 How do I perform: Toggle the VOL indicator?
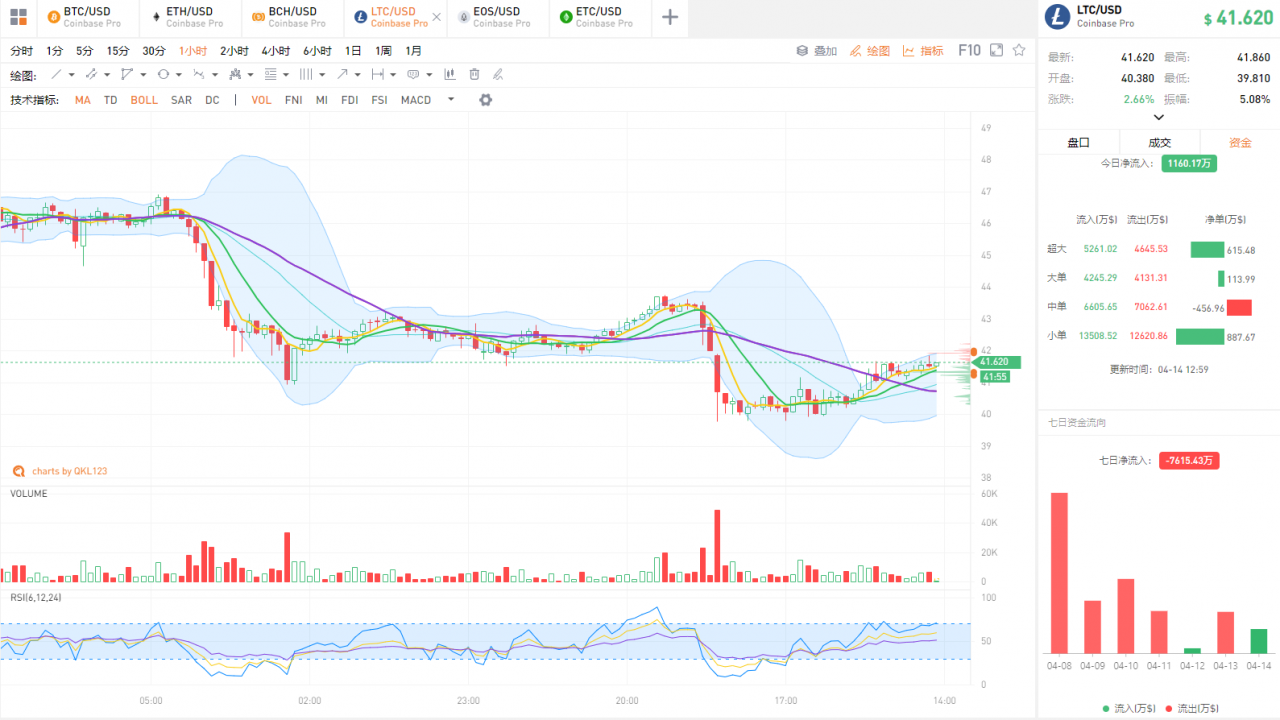261,100
